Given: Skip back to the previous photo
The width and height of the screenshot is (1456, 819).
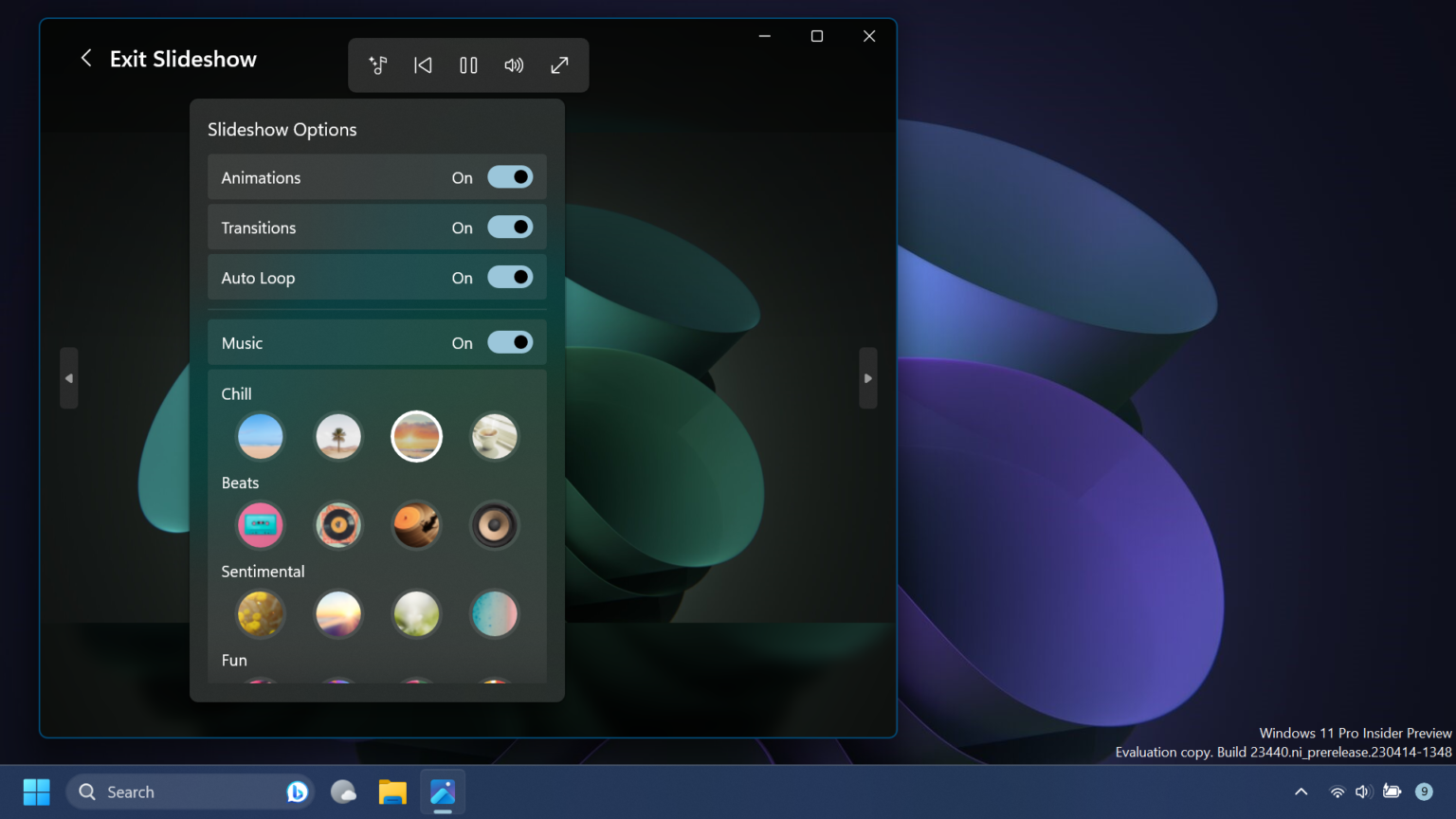Looking at the screenshot, I should (423, 64).
